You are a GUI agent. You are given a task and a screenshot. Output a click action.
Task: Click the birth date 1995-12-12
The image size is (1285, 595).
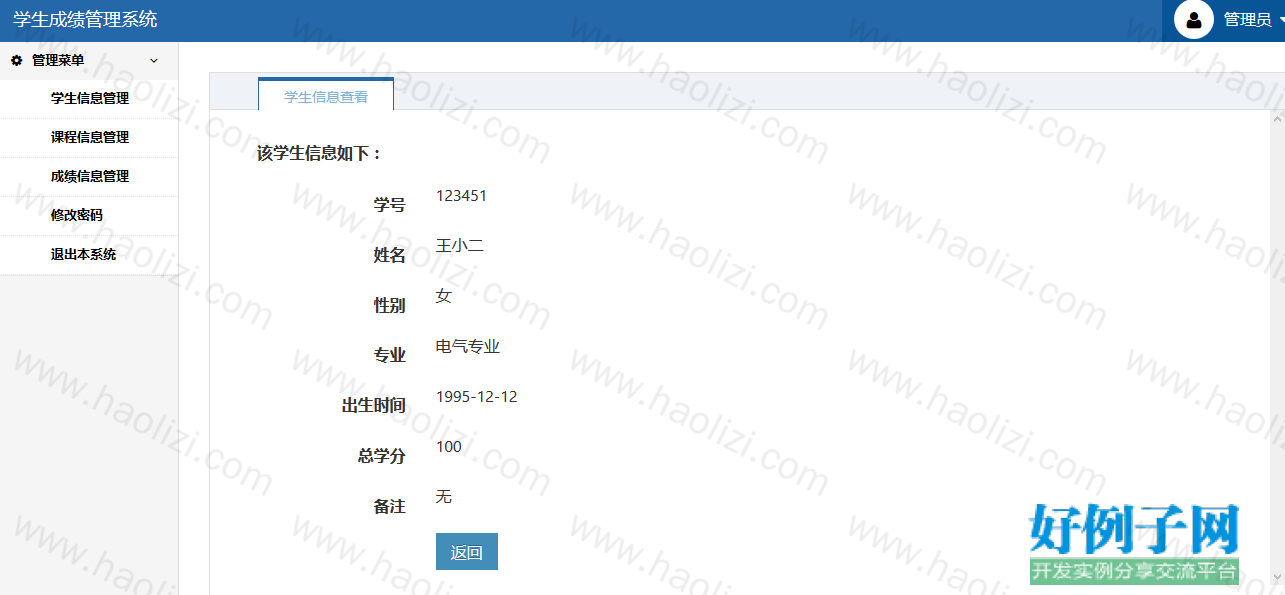coord(477,397)
